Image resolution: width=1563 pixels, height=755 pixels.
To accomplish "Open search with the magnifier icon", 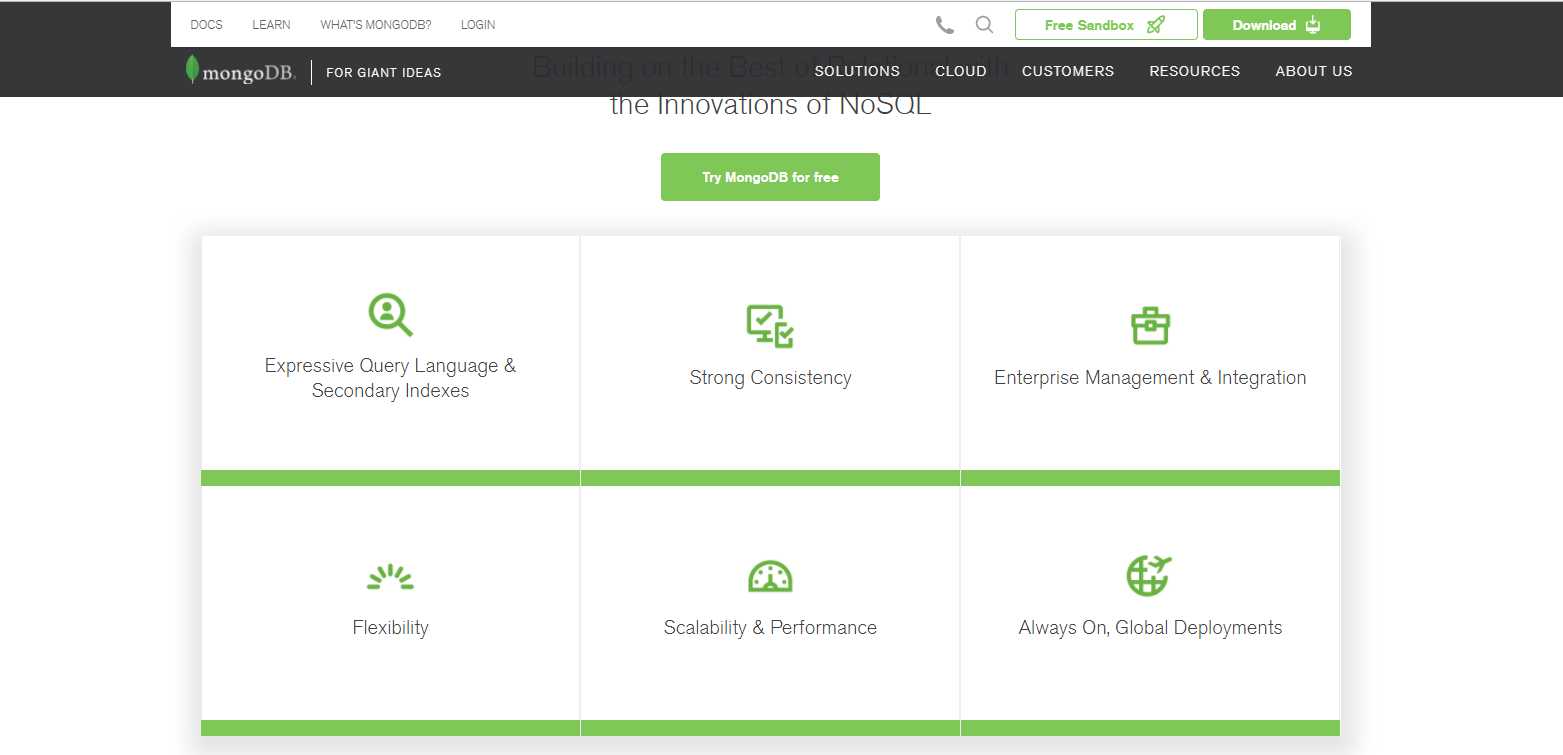I will coord(984,25).
